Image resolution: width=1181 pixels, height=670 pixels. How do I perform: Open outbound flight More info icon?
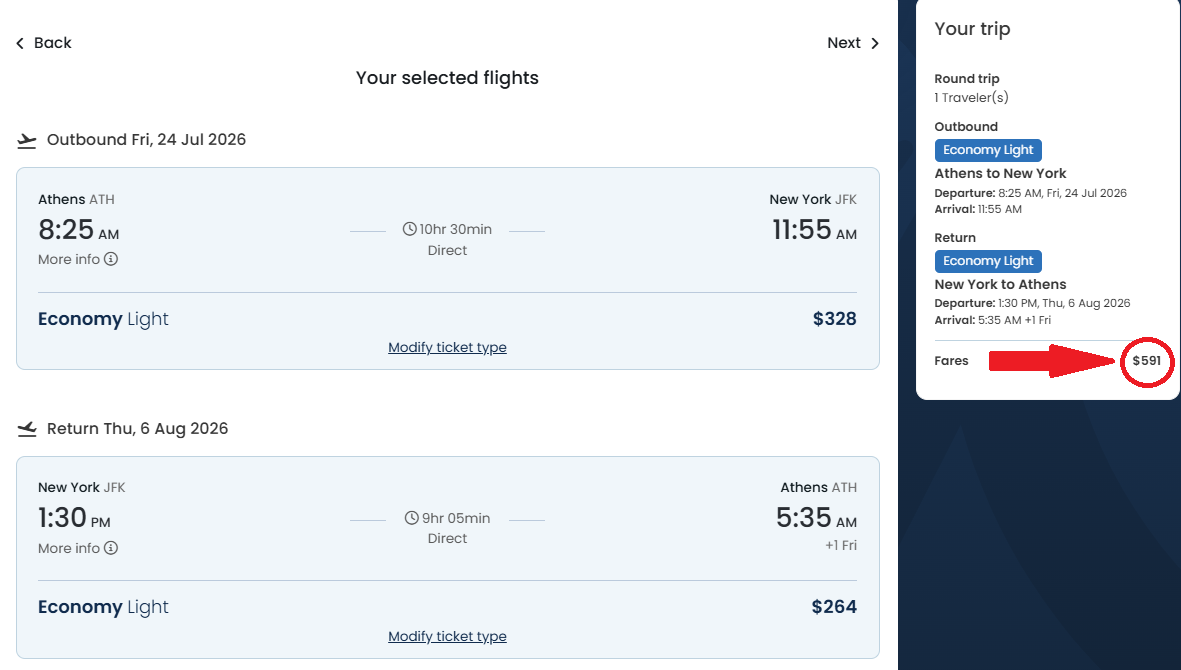coord(111,259)
